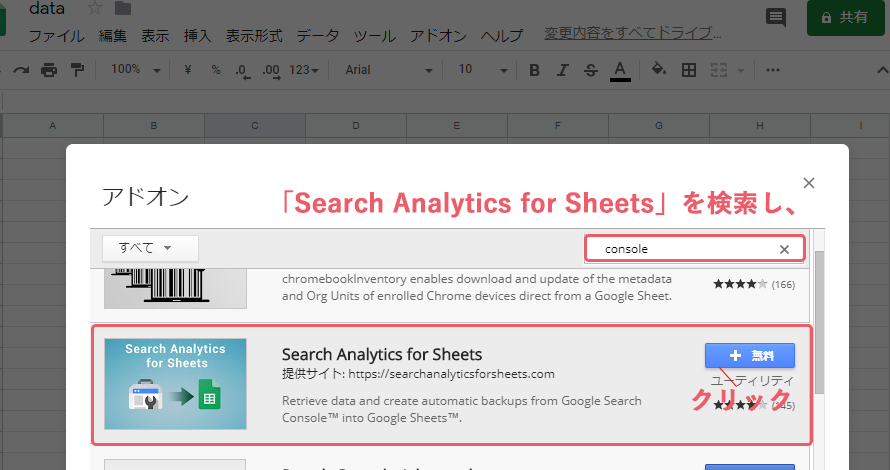
Task: Expand merge cells options arrow
Action: (741, 70)
